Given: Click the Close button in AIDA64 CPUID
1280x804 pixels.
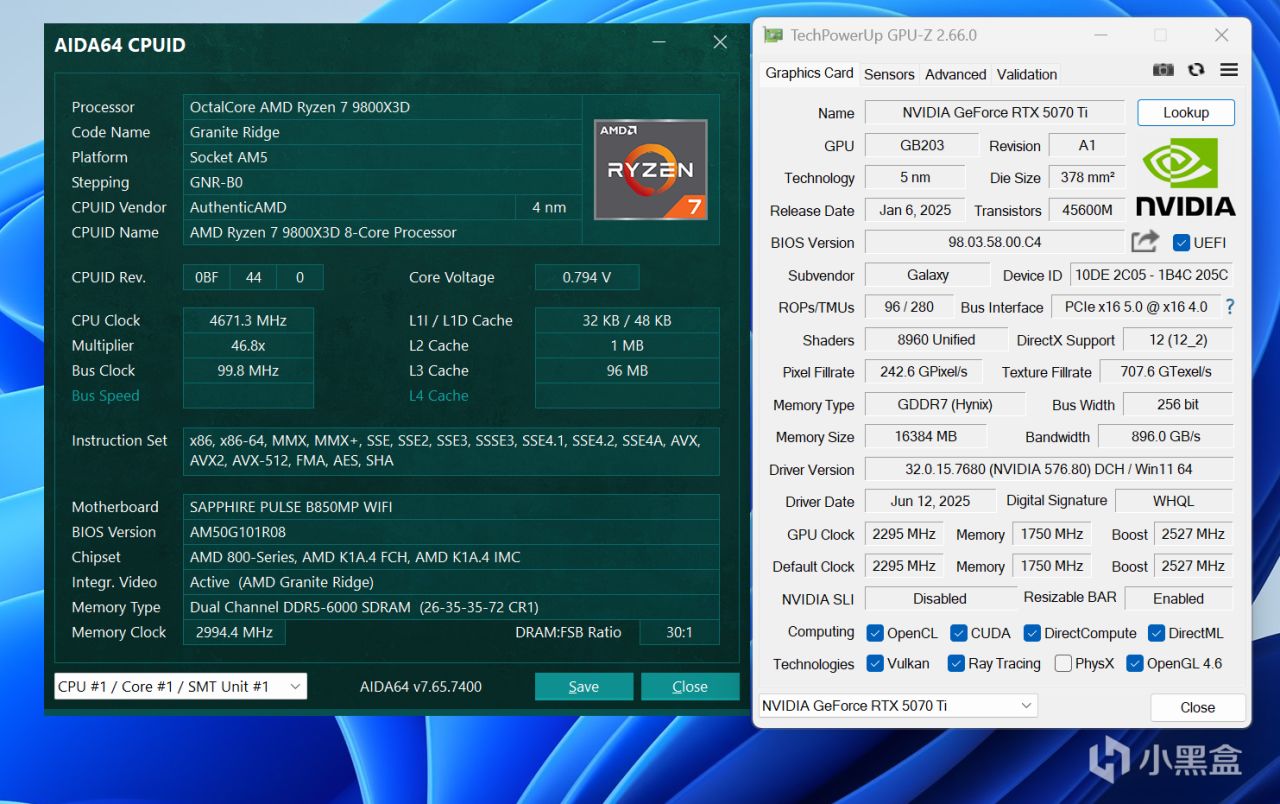Looking at the screenshot, I should pos(690,686).
